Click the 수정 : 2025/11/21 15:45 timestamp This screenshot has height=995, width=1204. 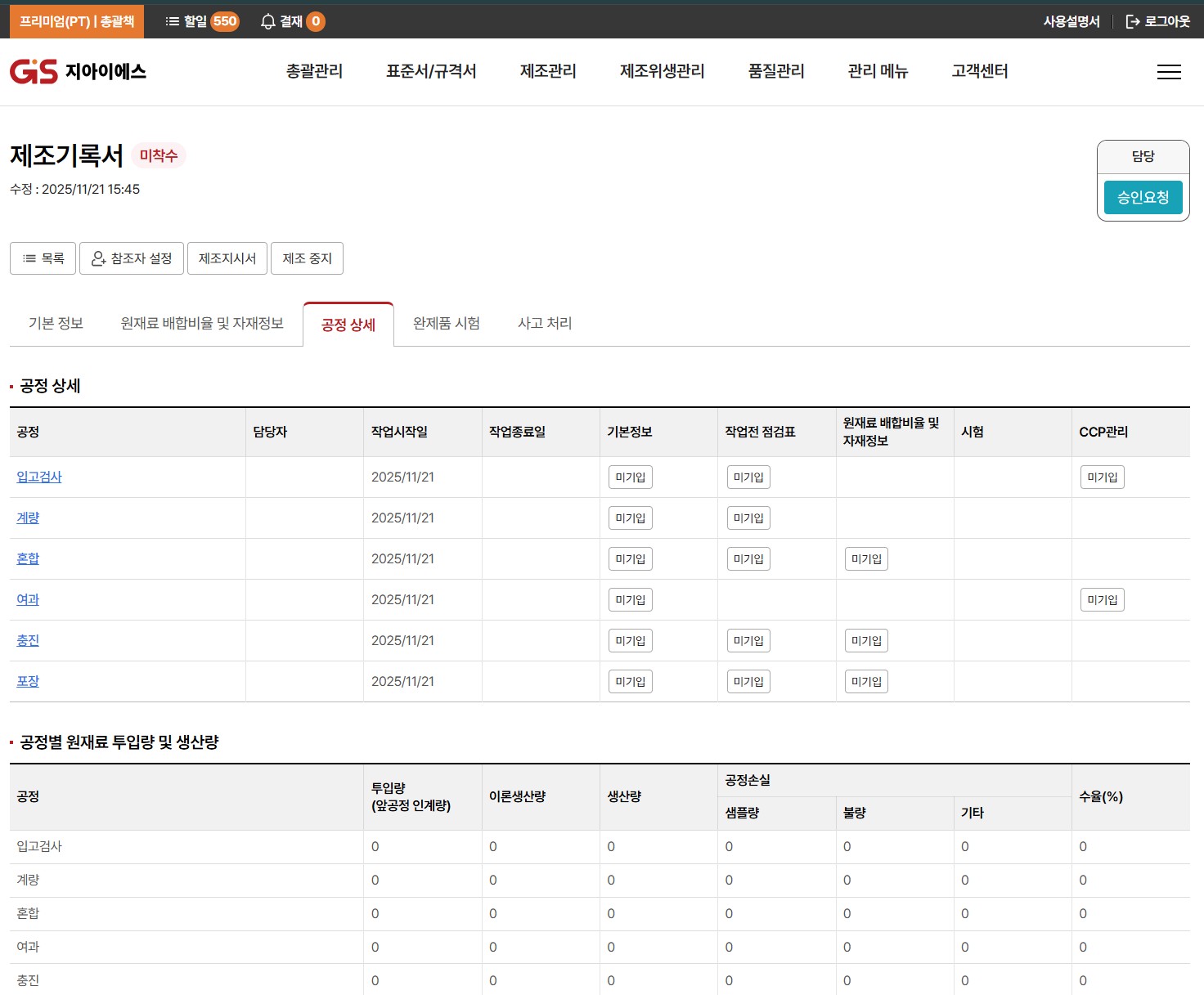click(75, 189)
